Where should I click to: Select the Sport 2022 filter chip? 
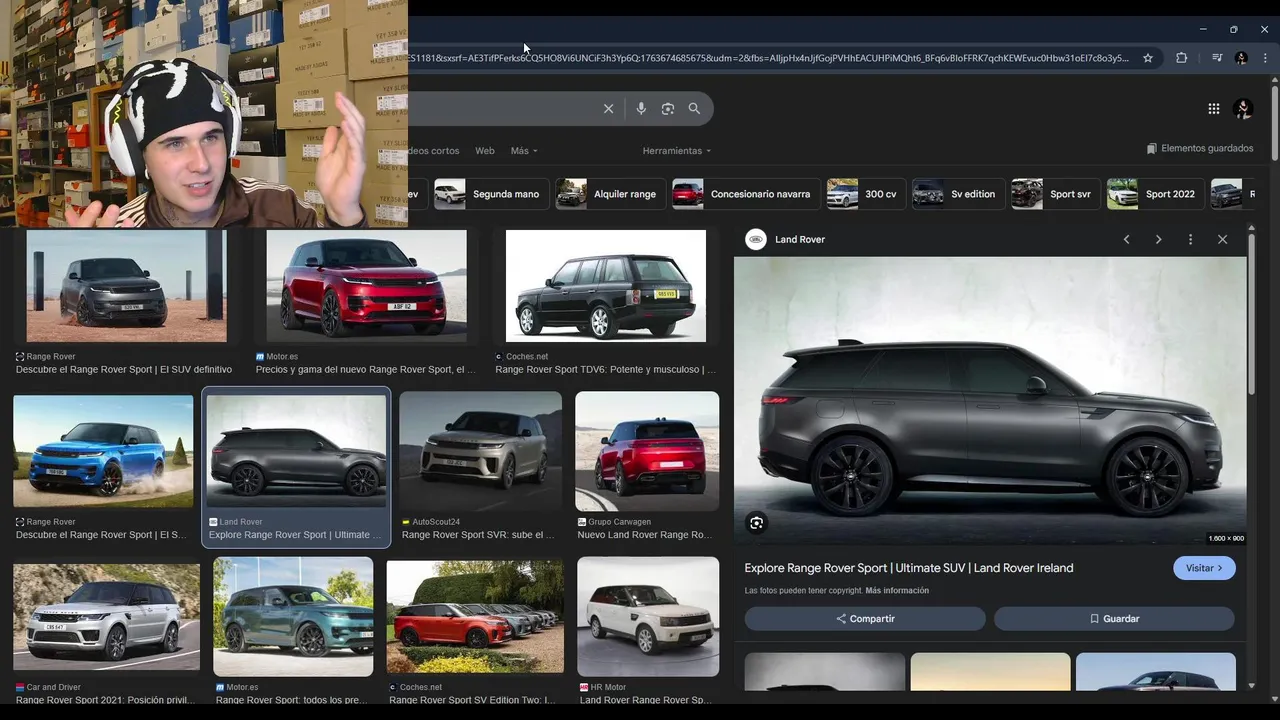pyautogui.click(x=1155, y=194)
